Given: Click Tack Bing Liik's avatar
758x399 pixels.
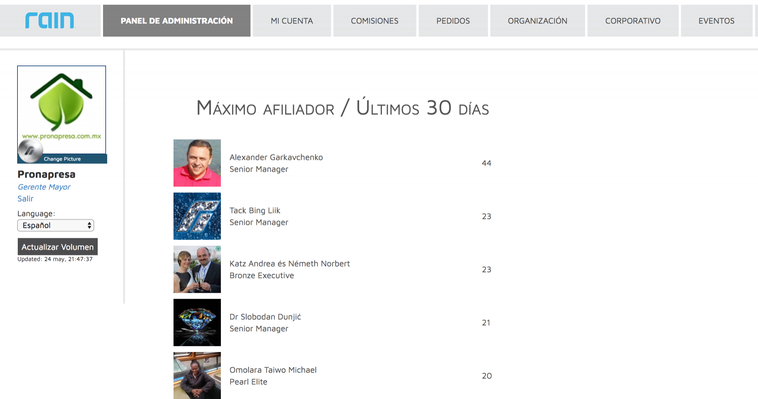Looking at the screenshot, I should coord(197,216).
